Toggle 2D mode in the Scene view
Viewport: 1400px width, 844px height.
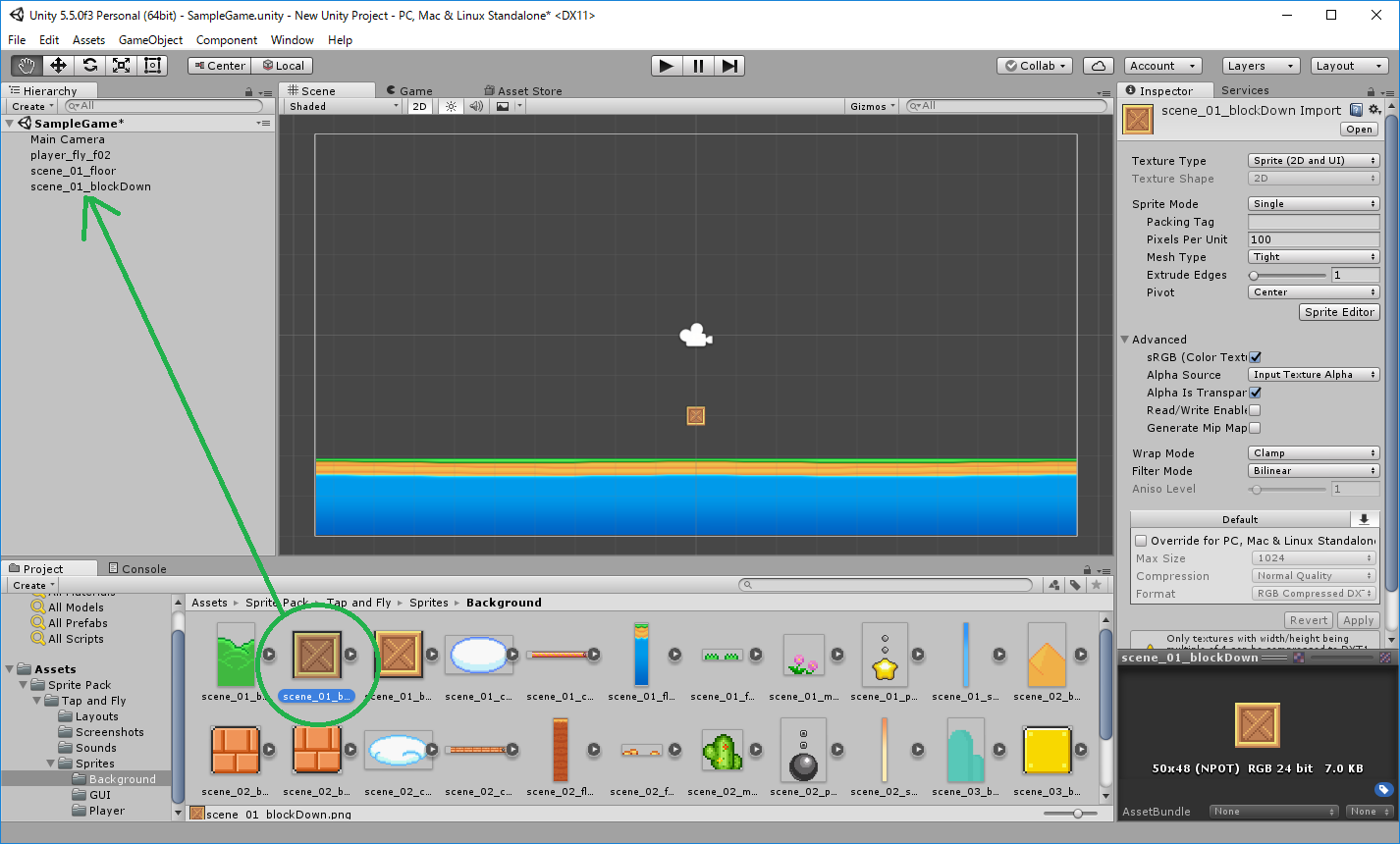point(419,106)
